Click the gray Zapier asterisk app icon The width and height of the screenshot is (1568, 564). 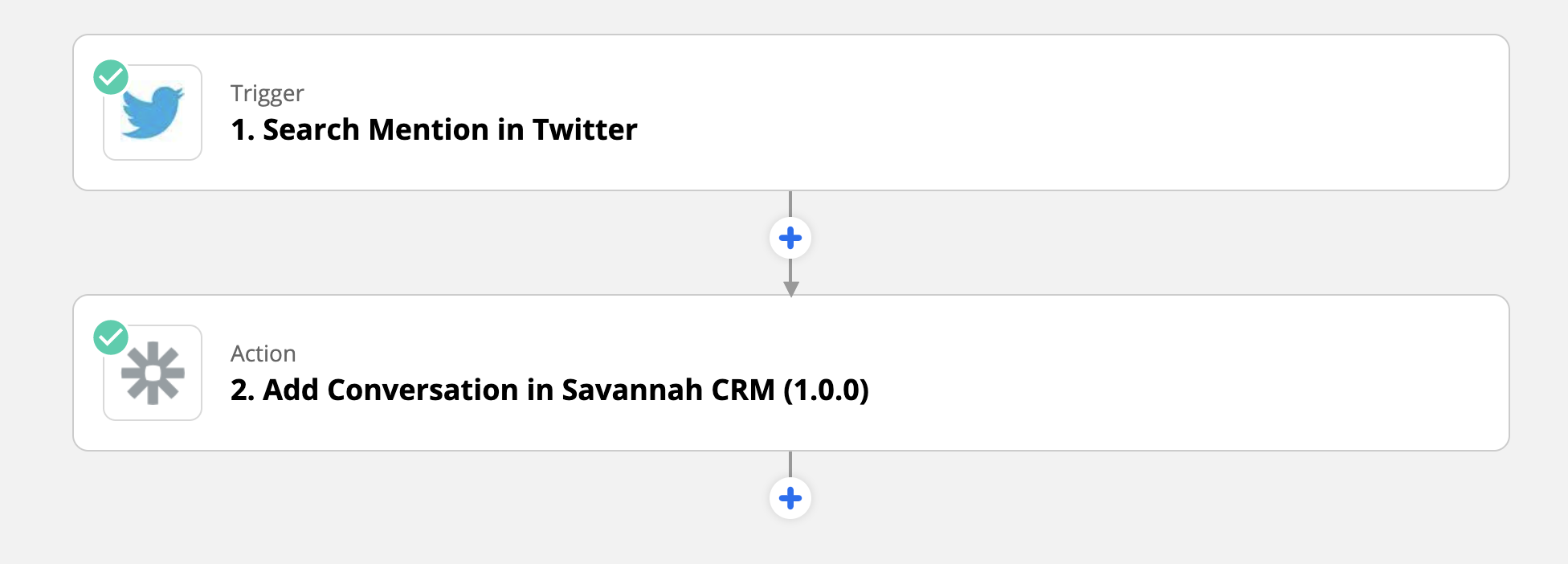(x=153, y=373)
